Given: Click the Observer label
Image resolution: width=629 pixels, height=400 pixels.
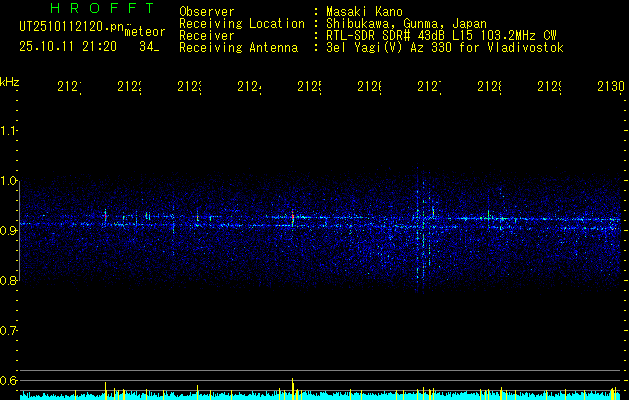Looking at the screenshot, I should [207, 12].
